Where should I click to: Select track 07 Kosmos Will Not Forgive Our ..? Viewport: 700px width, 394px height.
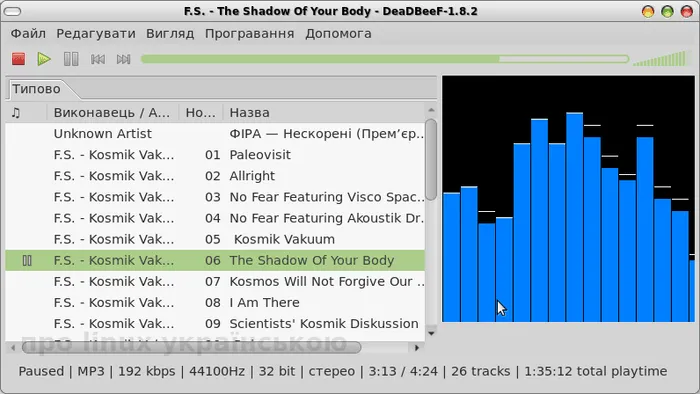point(215,281)
